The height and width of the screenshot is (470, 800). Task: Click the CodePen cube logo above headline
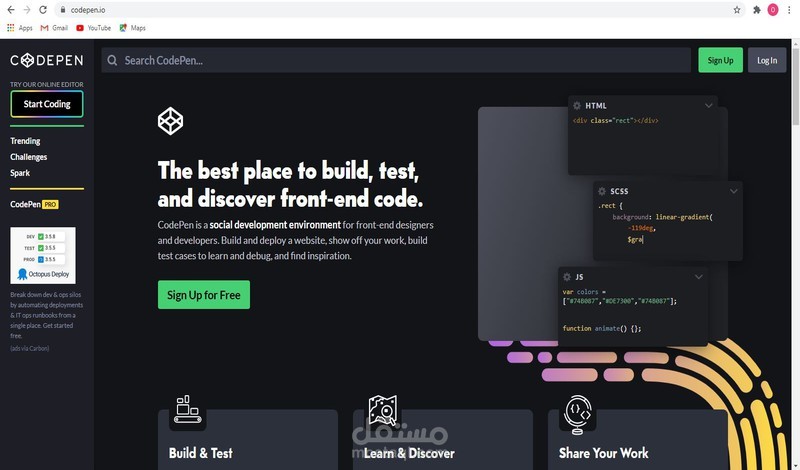click(170, 121)
